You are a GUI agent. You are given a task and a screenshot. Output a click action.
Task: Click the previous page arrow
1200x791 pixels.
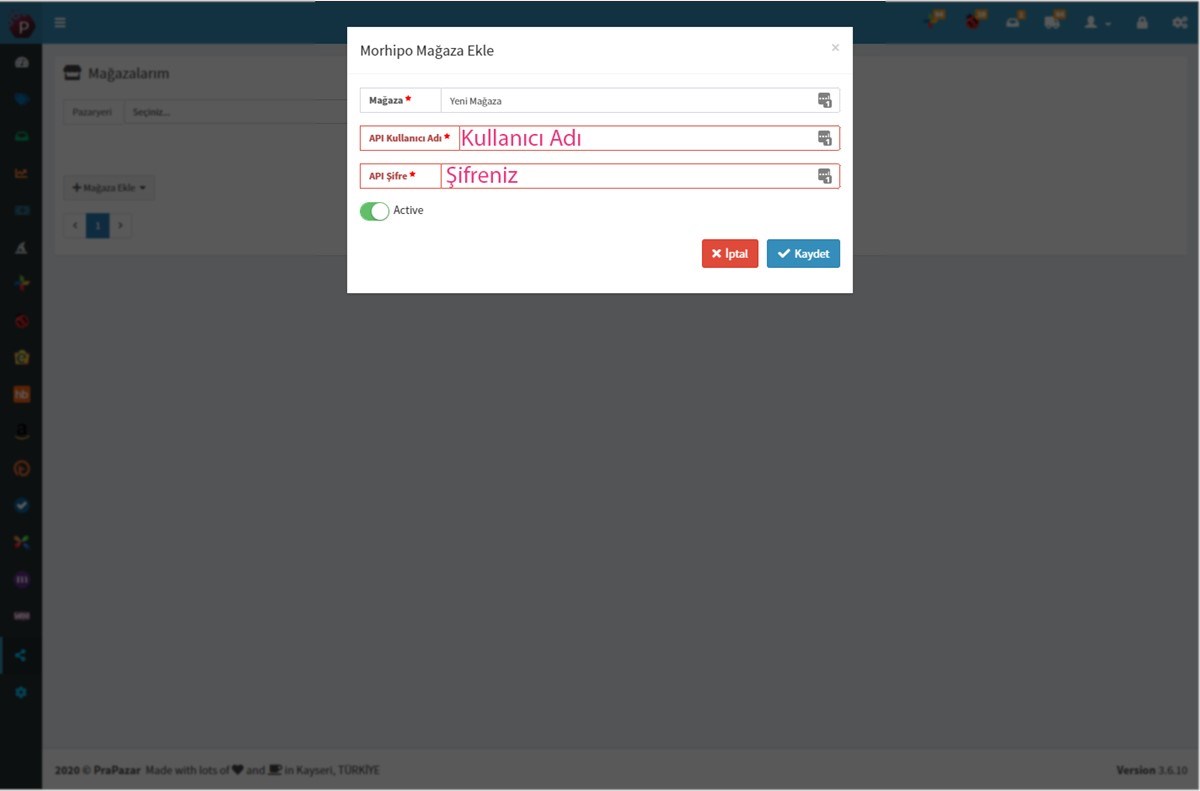point(75,226)
